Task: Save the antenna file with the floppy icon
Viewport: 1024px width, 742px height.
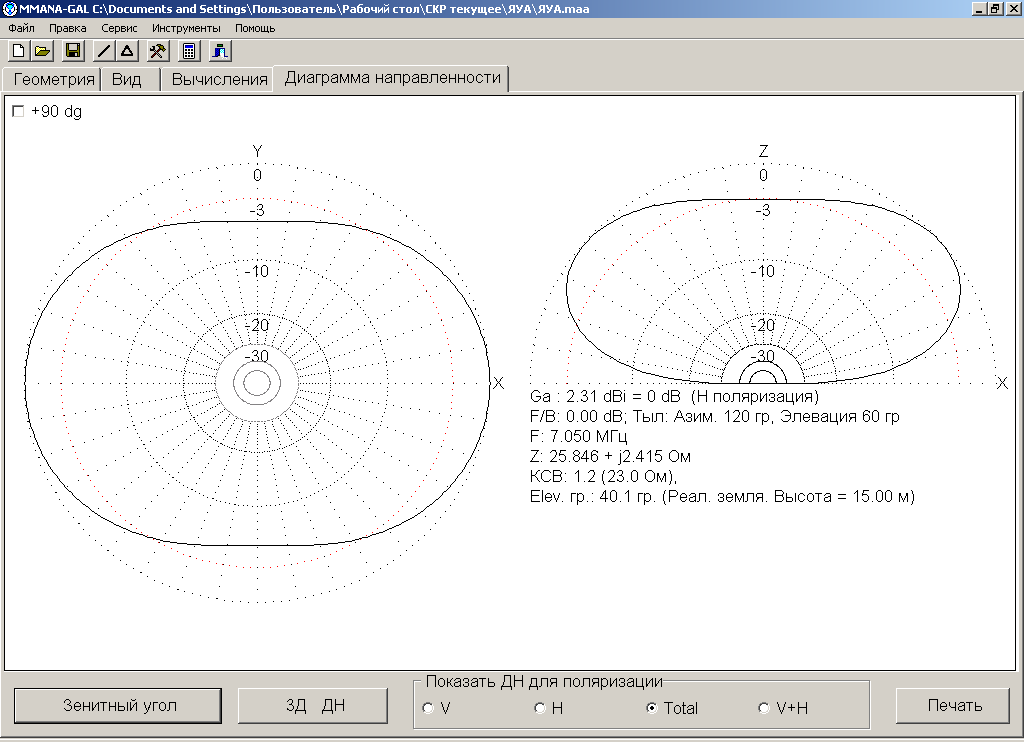Action: 73,50
